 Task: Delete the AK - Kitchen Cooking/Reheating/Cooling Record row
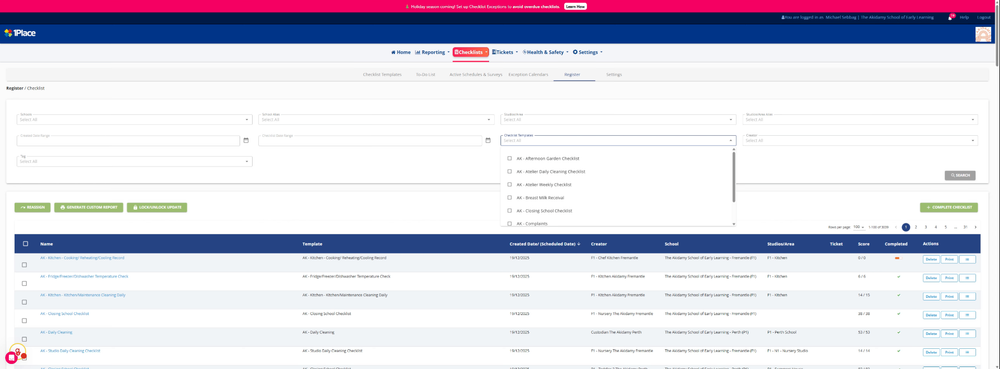(x=931, y=259)
